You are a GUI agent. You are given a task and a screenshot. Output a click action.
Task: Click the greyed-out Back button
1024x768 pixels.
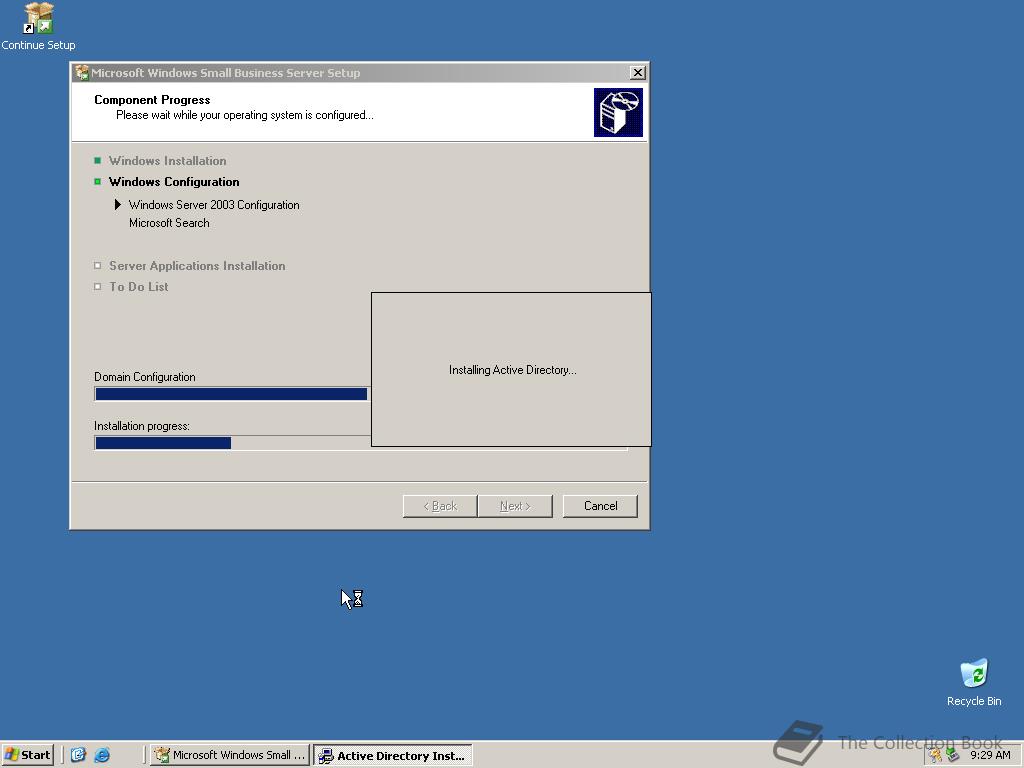(440, 506)
